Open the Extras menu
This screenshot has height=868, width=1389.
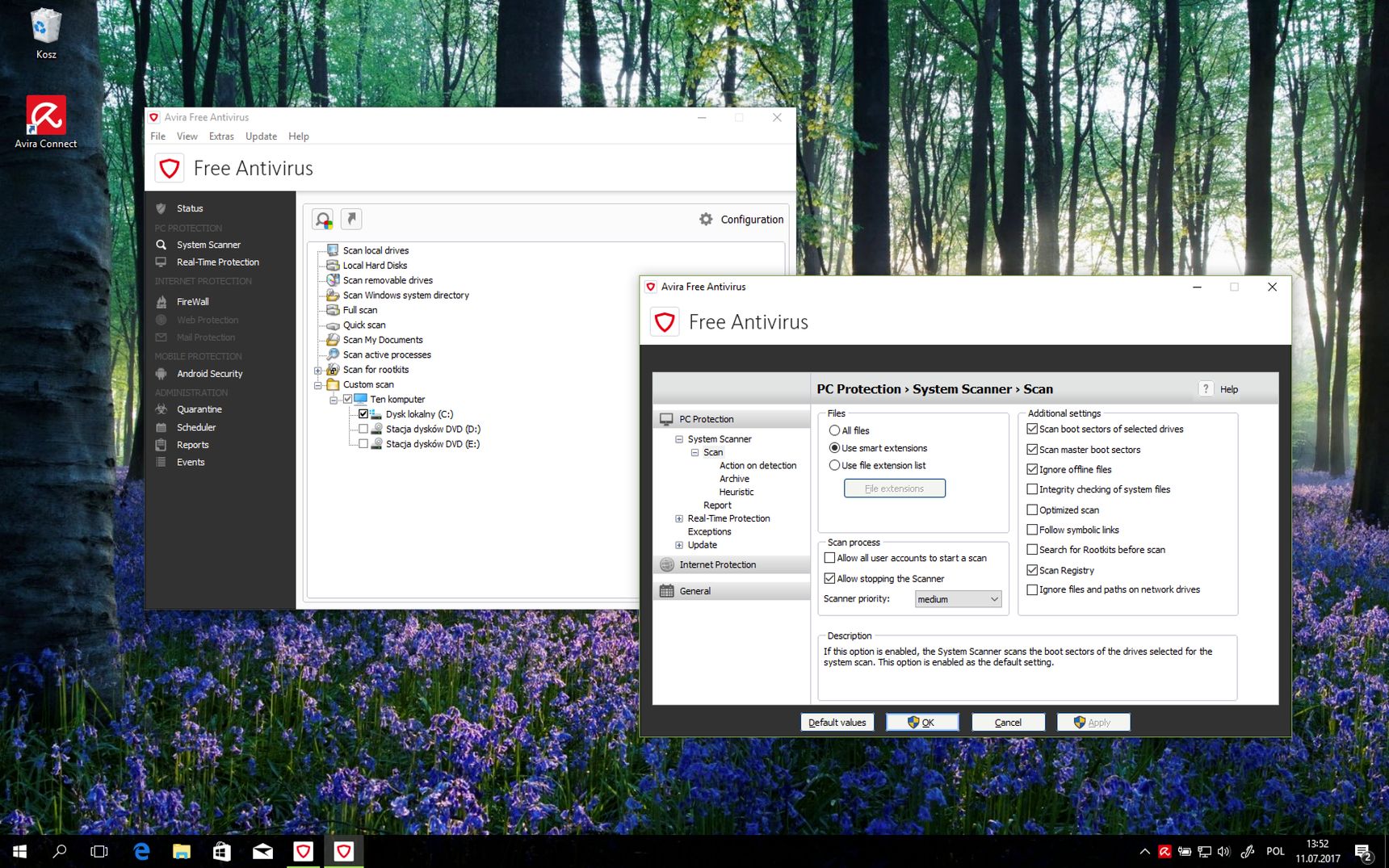point(221,136)
